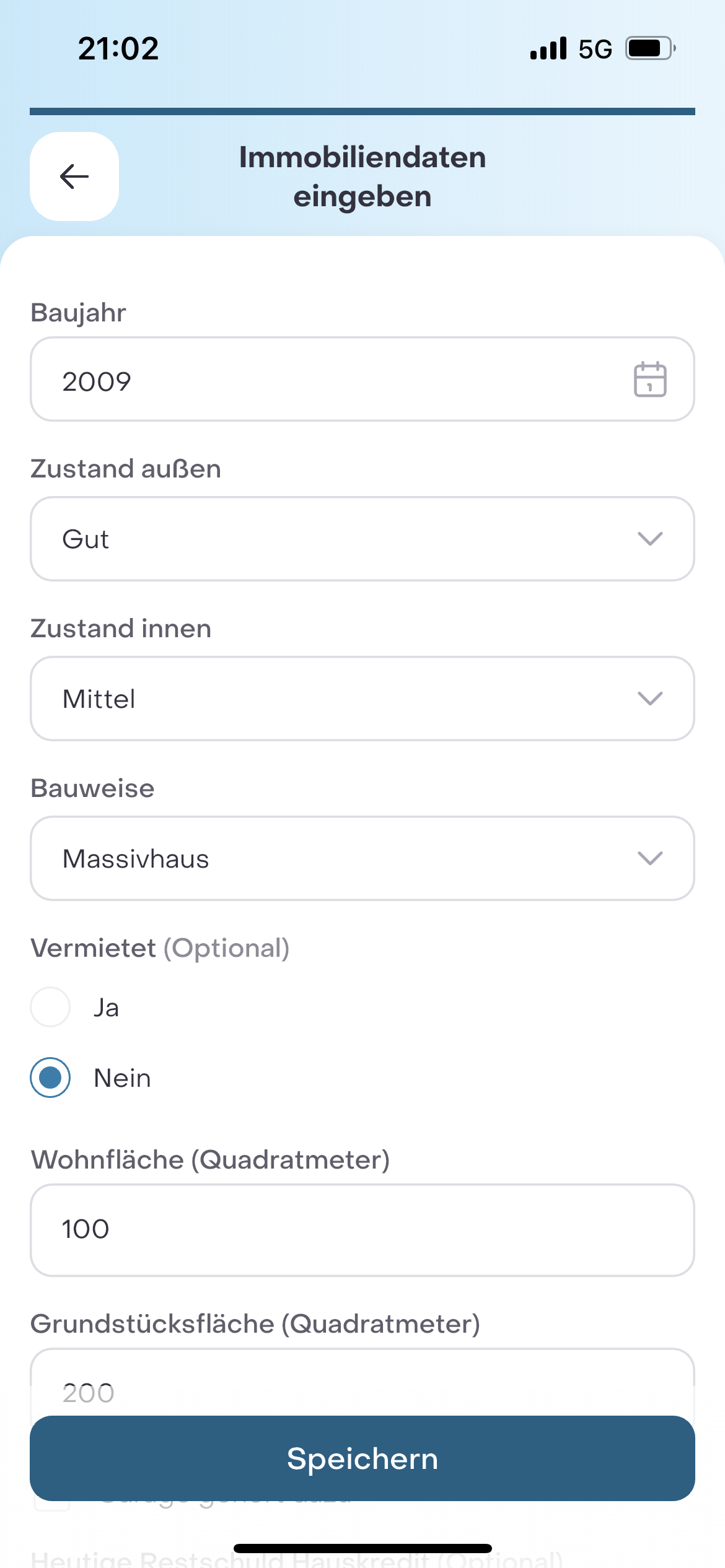725x1568 pixels.
Task: Tap the Nein label under Vermietet
Action: [122, 1079]
